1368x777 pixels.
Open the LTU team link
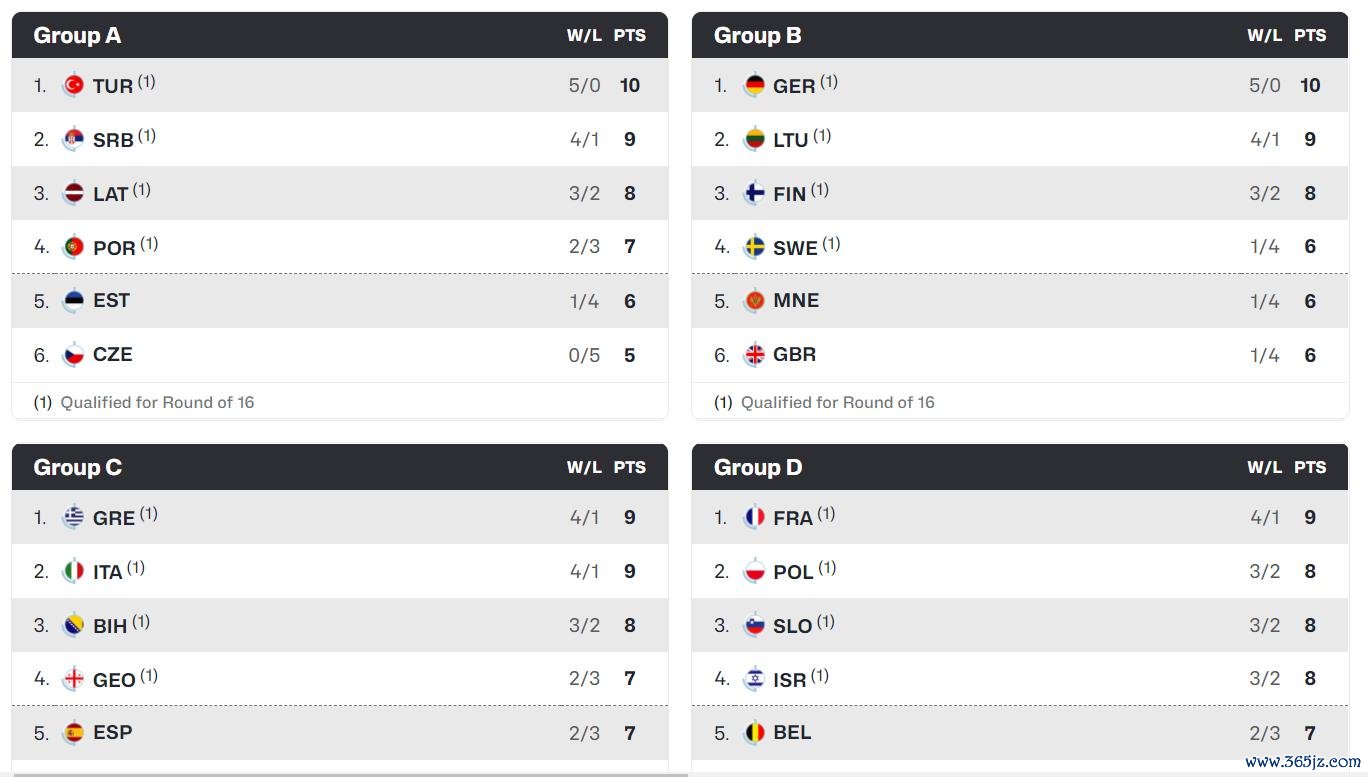pos(790,140)
